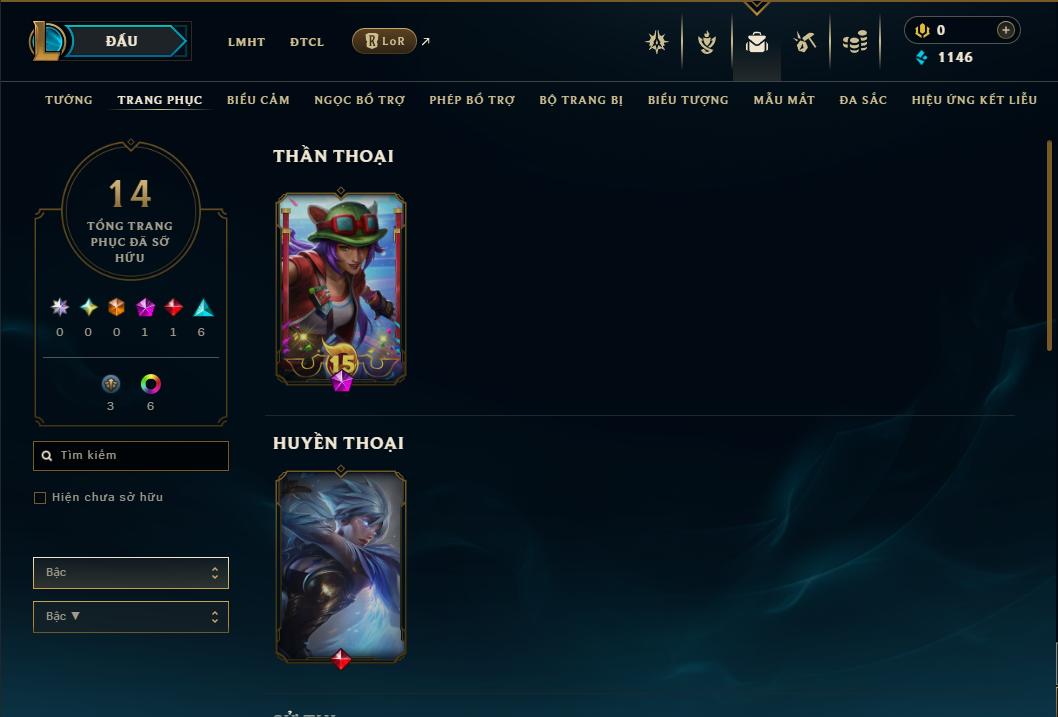
Task: Enable Hiện chưa sở hữu checkbox
Action: [40, 498]
